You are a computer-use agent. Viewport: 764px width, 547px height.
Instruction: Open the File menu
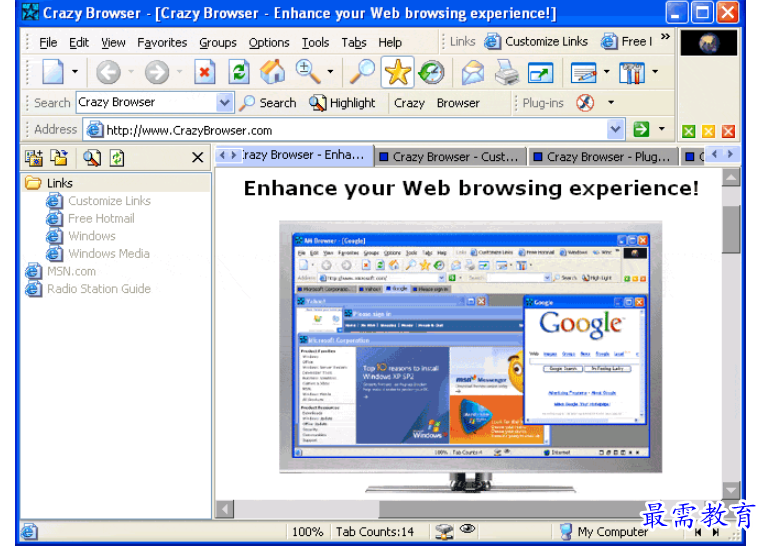(x=48, y=43)
